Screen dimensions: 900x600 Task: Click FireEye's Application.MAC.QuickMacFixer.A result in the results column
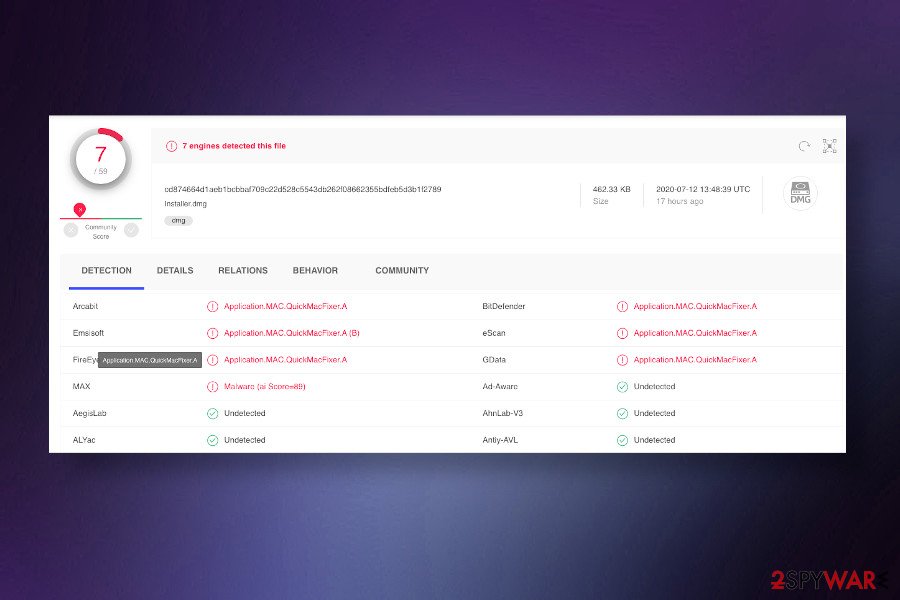[x=285, y=360]
